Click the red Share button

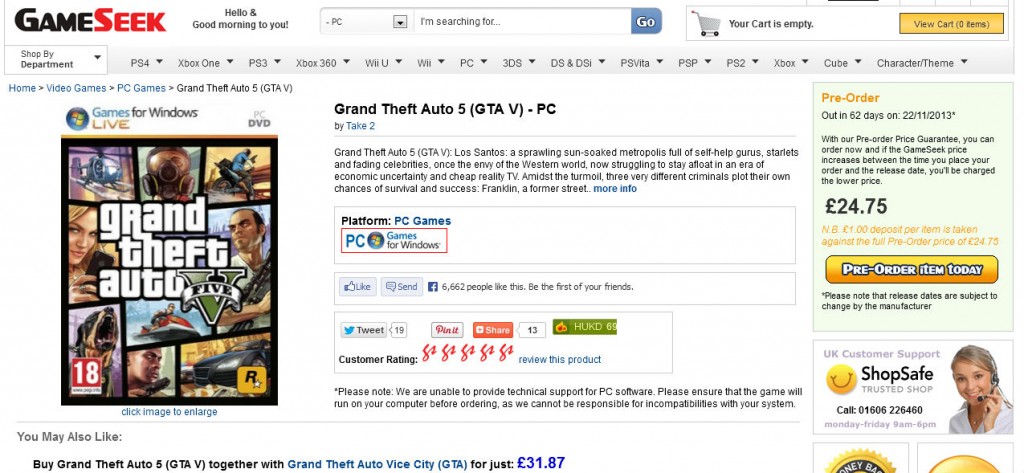492,330
